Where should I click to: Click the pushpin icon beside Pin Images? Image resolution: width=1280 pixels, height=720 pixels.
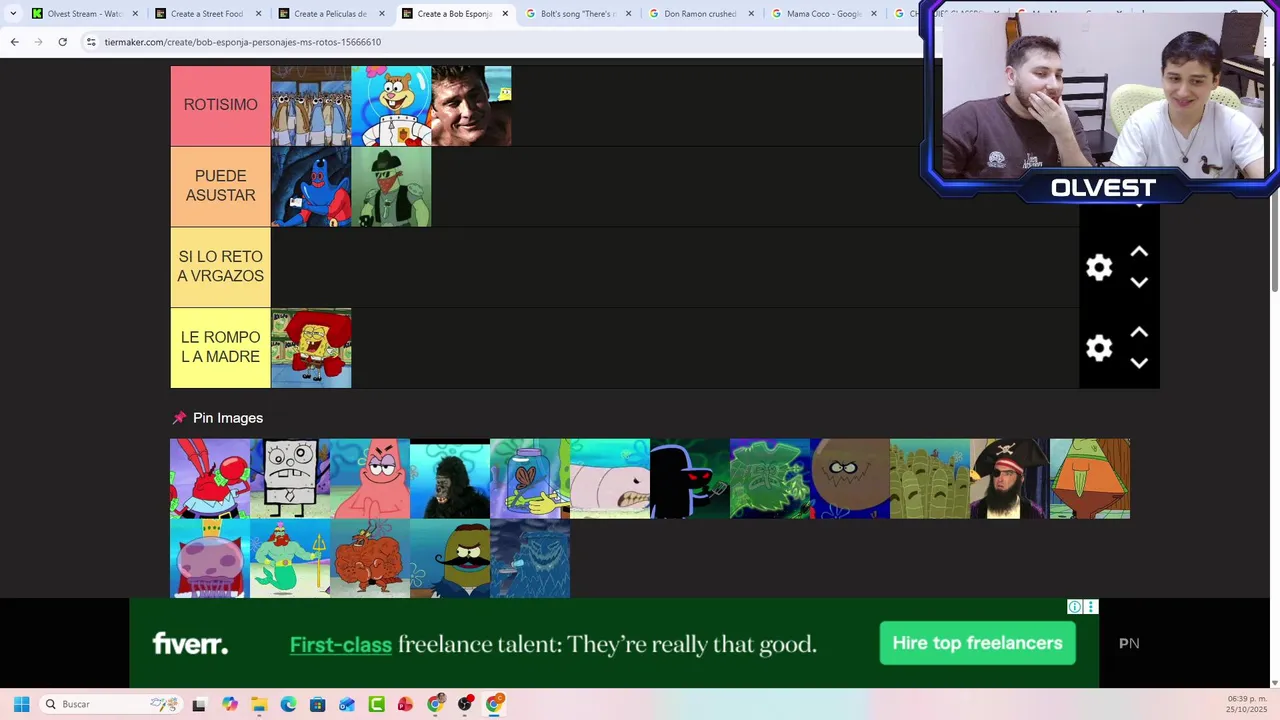tap(179, 418)
